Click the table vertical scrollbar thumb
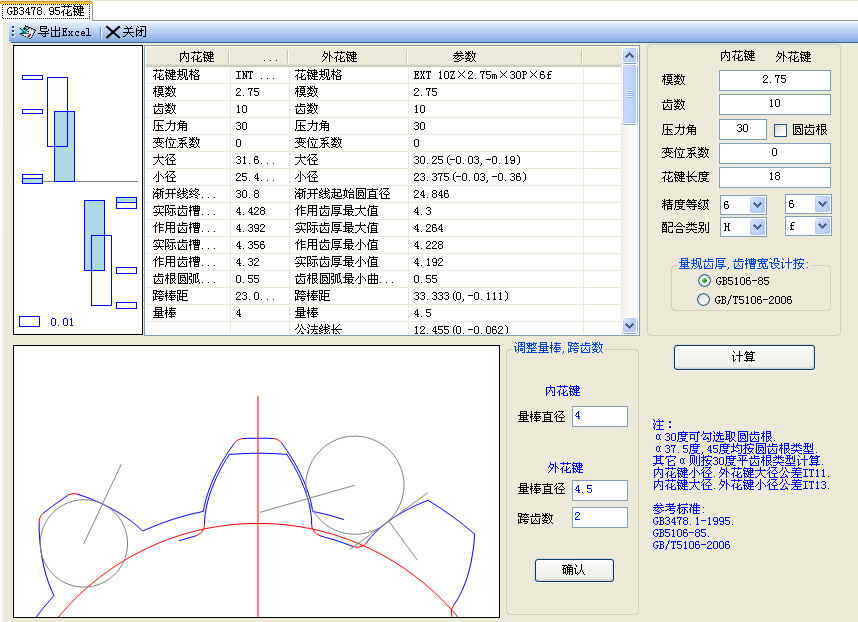The height and width of the screenshot is (622, 858). coord(629,94)
